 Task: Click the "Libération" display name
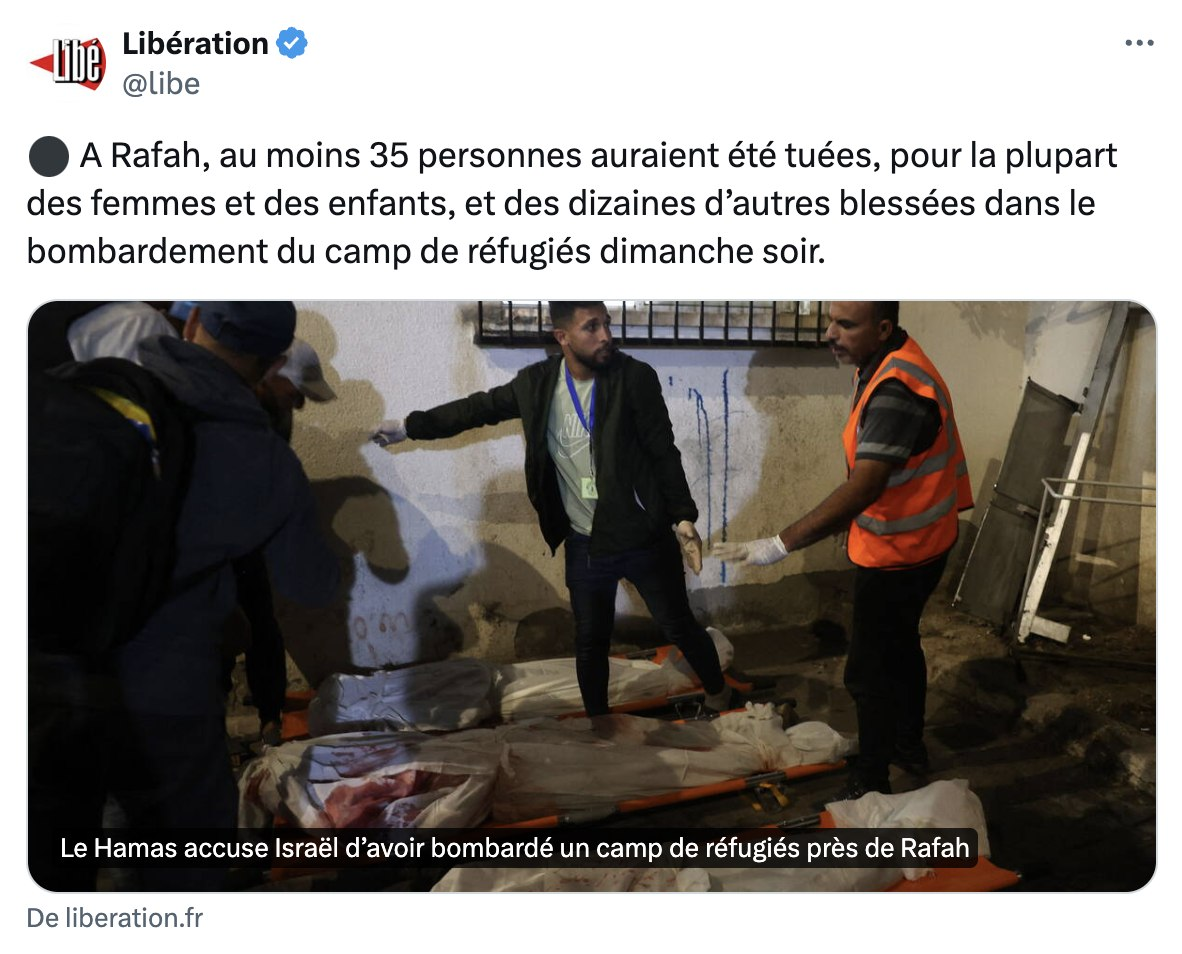click(x=195, y=44)
